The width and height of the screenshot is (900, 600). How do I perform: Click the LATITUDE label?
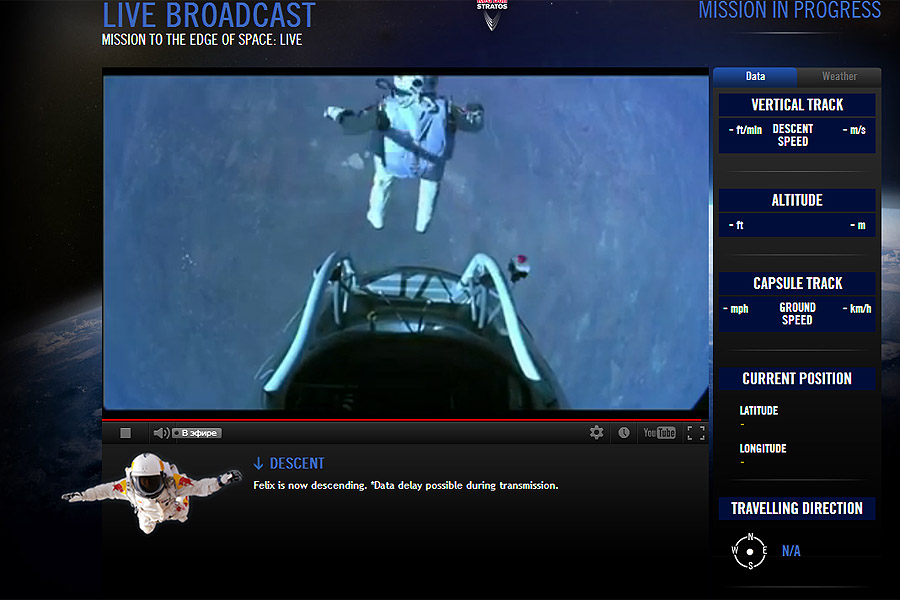(759, 411)
